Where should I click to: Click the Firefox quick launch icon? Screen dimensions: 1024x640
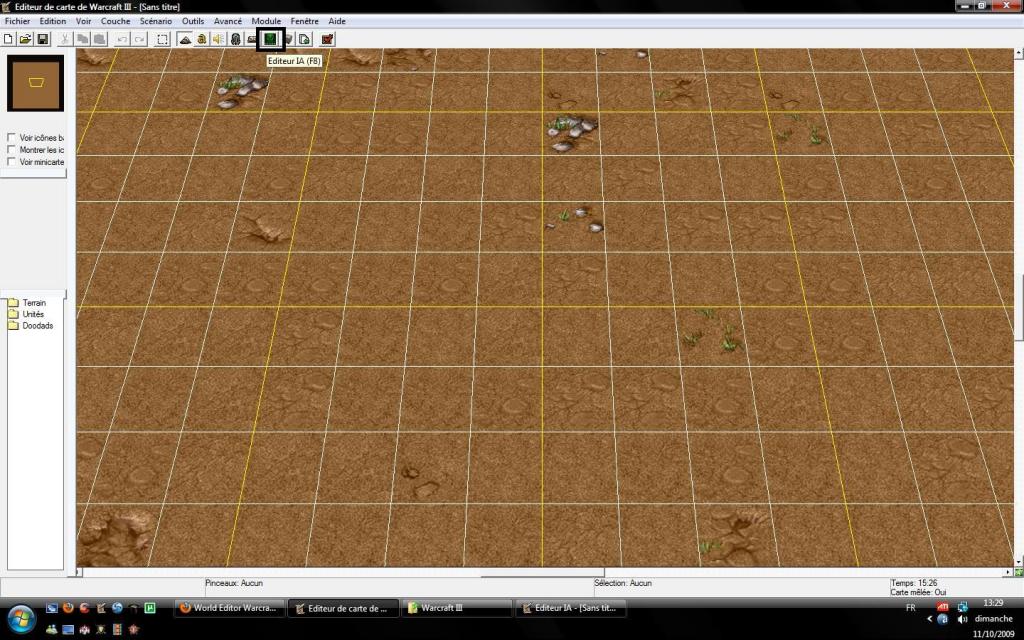click(x=68, y=608)
